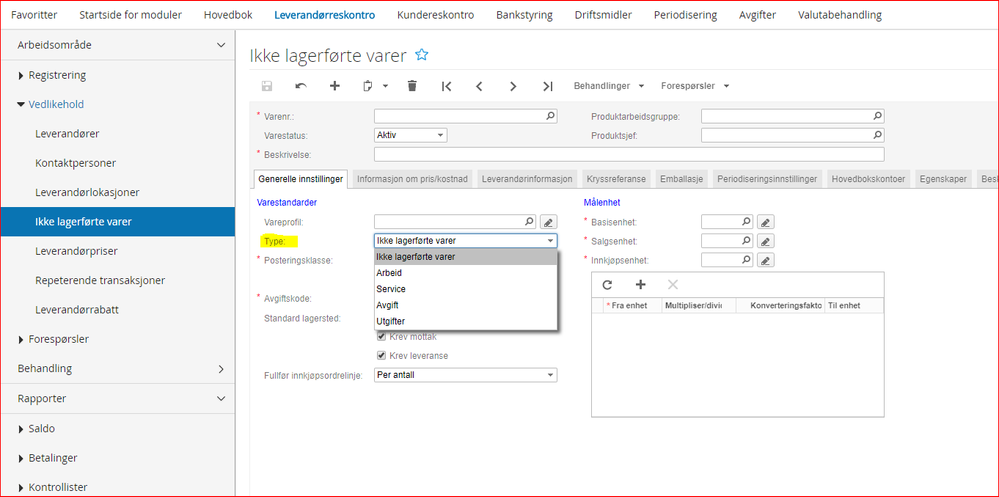The image size is (999, 497).
Task: Click edit pencil next to Vareprofil
Action: [x=549, y=222]
